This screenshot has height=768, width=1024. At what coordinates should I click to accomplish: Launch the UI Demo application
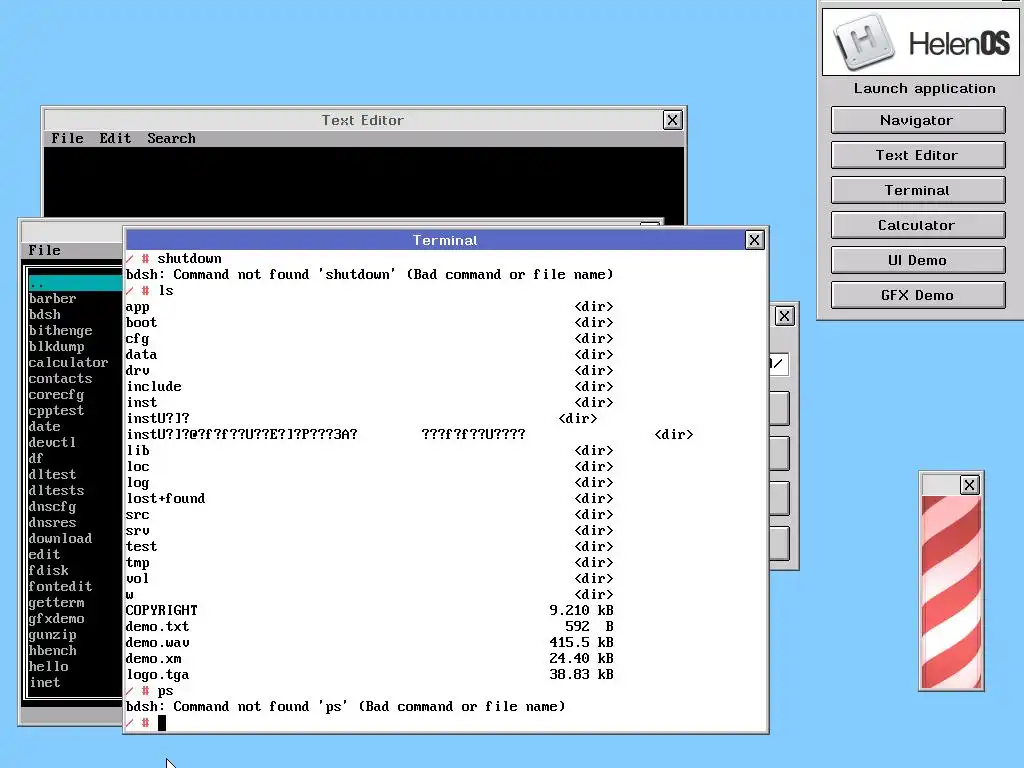pos(918,260)
